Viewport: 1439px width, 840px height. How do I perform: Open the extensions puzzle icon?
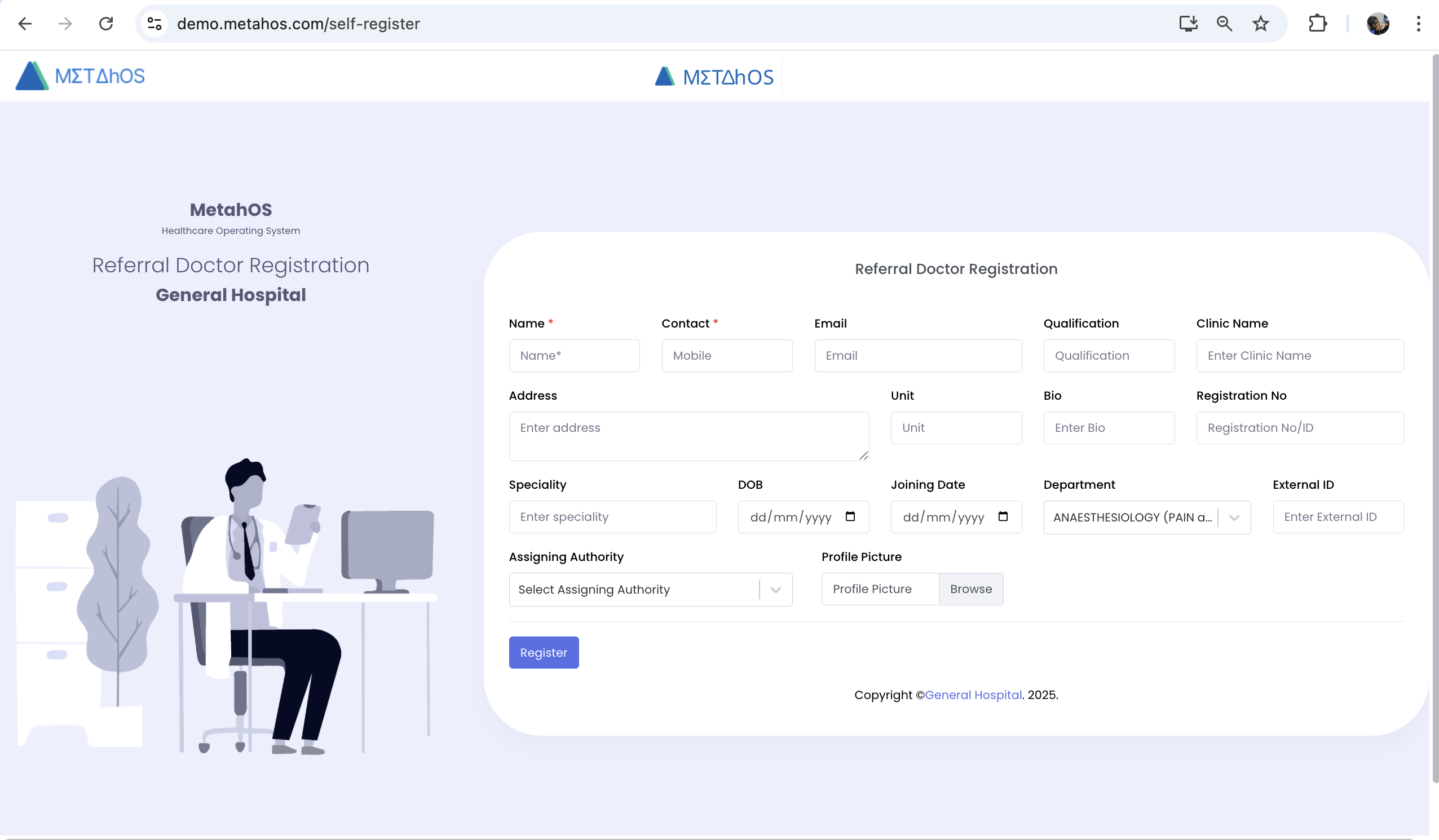click(x=1317, y=24)
